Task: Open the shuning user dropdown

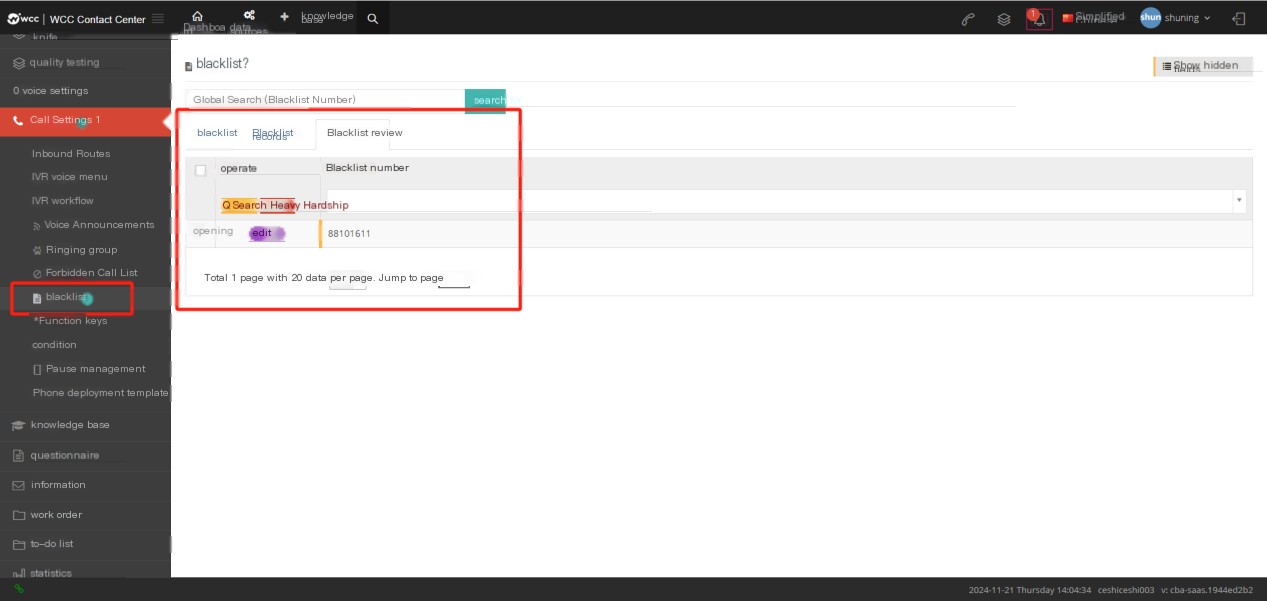Action: pyautogui.click(x=1187, y=18)
